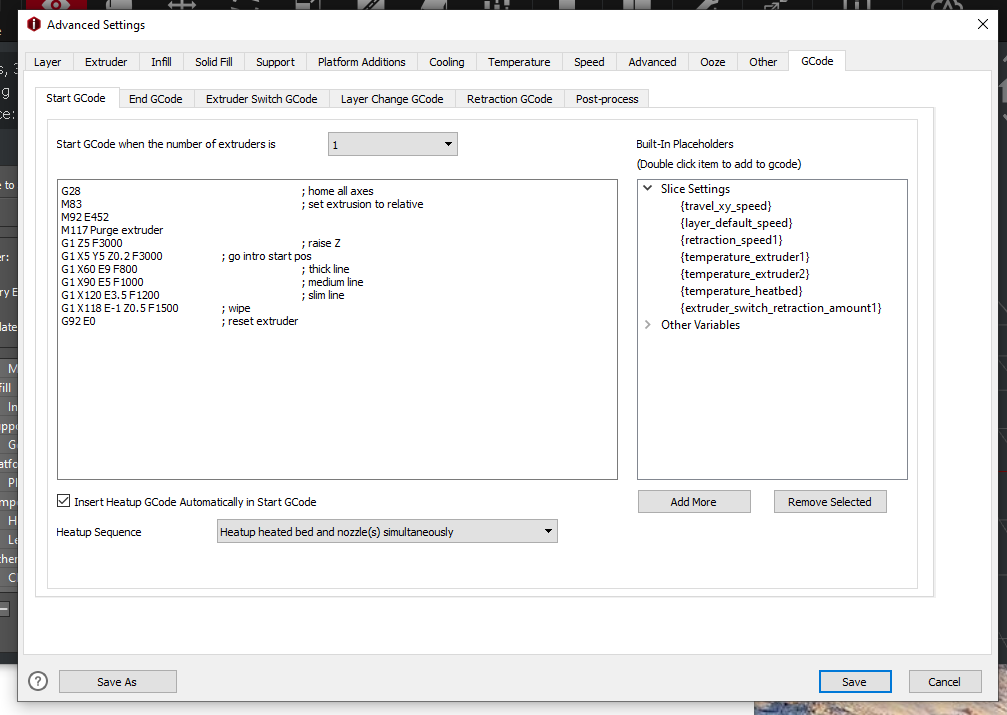Click the G92 E0 reset extruder line
This screenshot has height=715, width=1007.
[179, 321]
